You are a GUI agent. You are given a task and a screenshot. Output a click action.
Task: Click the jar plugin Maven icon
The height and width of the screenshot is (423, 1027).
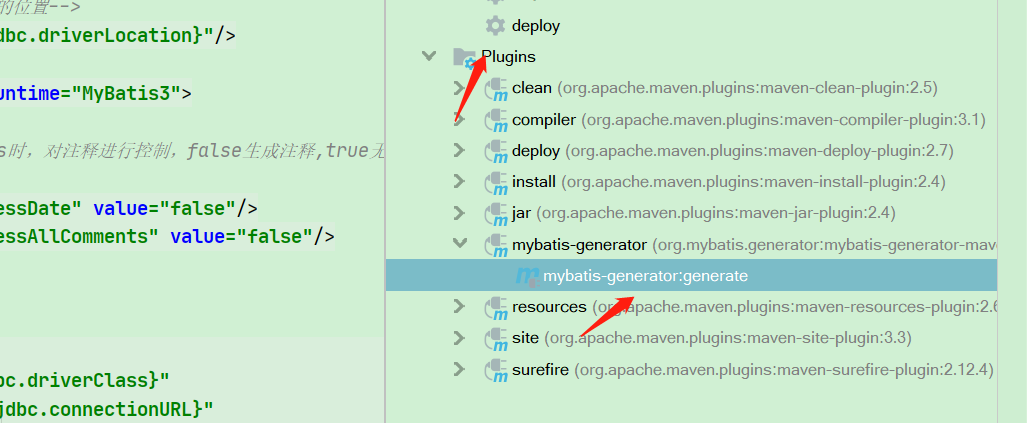(496, 214)
